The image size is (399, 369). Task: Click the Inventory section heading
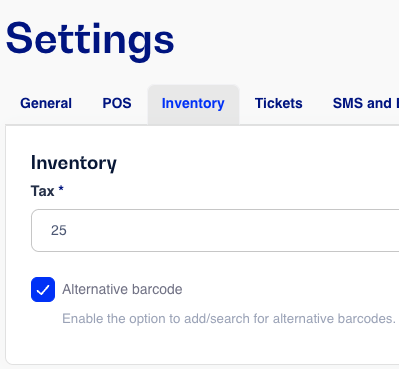pyautogui.click(x=74, y=163)
